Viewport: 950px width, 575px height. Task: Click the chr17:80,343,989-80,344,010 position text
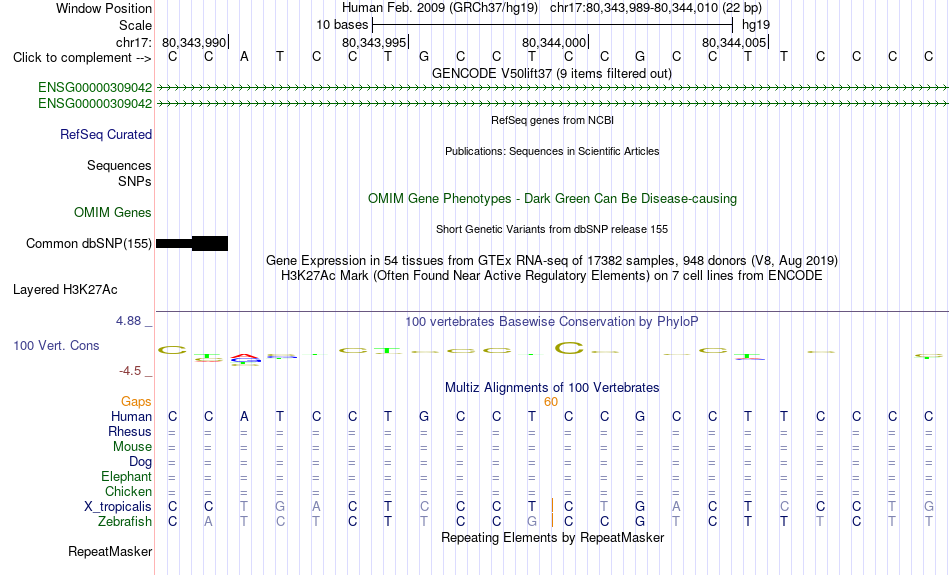pyautogui.click(x=656, y=8)
